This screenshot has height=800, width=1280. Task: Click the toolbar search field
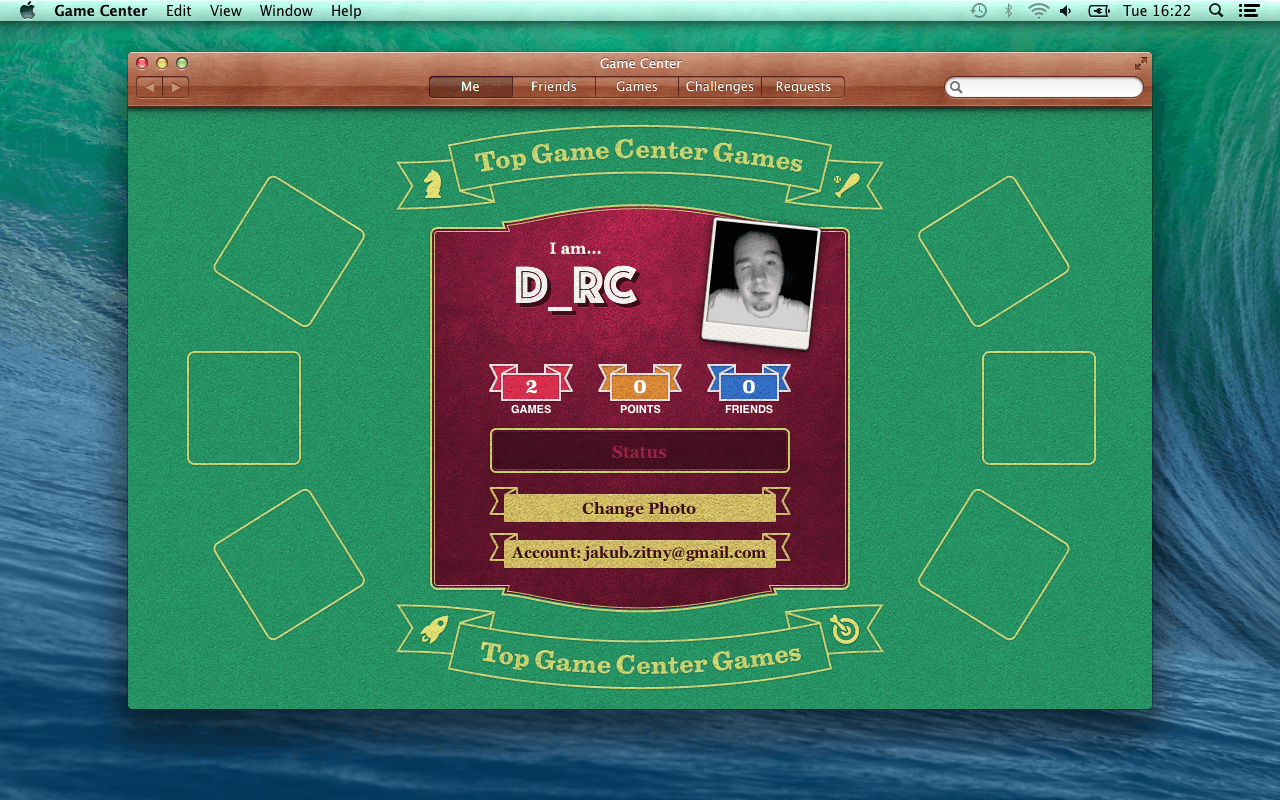point(1044,87)
